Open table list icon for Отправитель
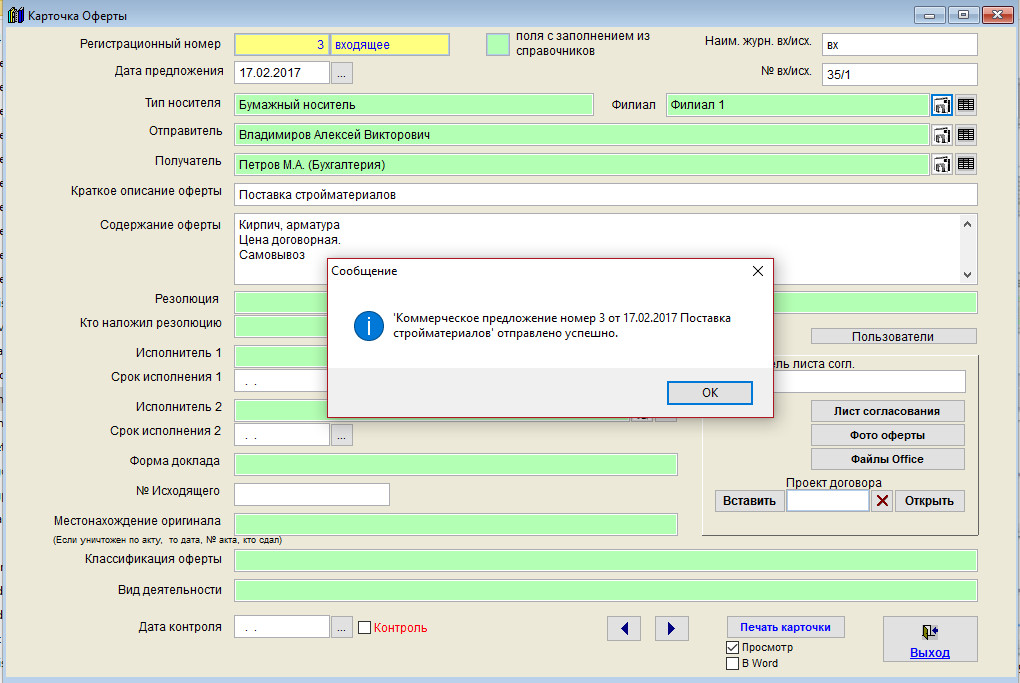 pyautogui.click(x=966, y=135)
